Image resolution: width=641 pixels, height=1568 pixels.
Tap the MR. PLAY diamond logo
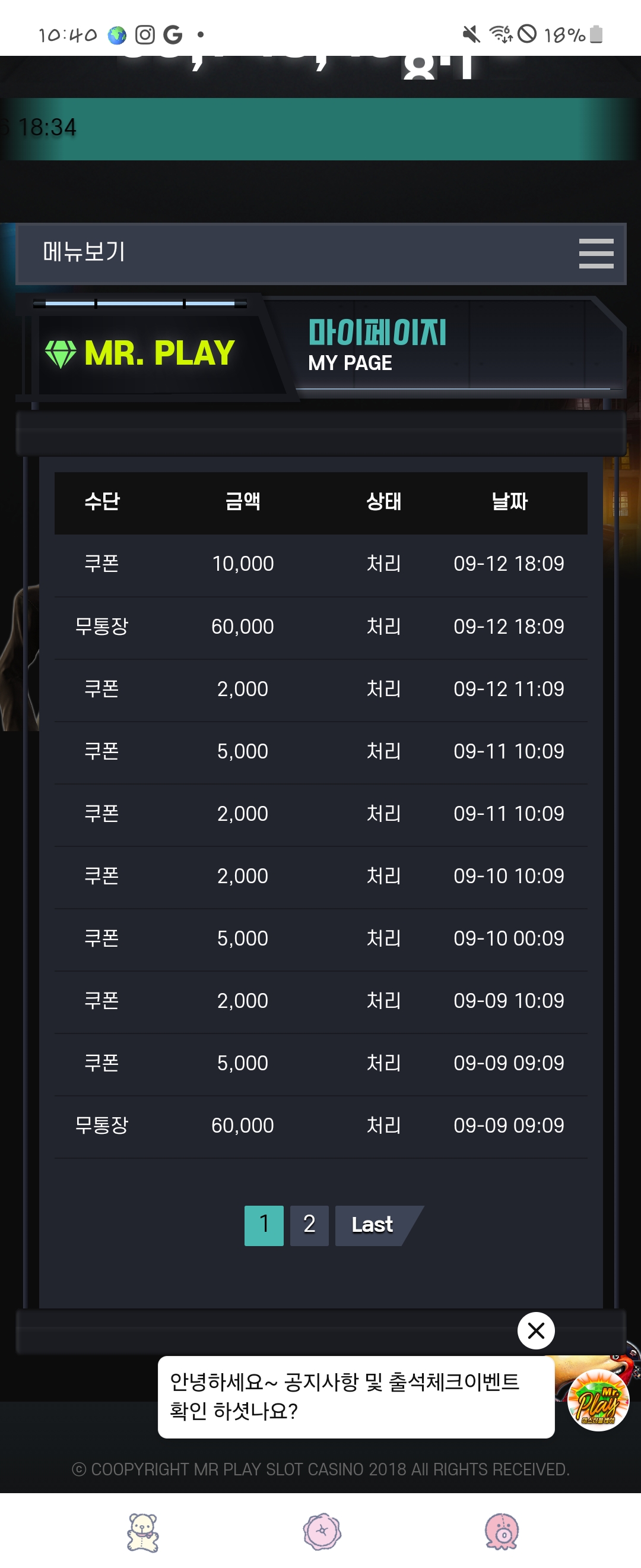pos(141,353)
